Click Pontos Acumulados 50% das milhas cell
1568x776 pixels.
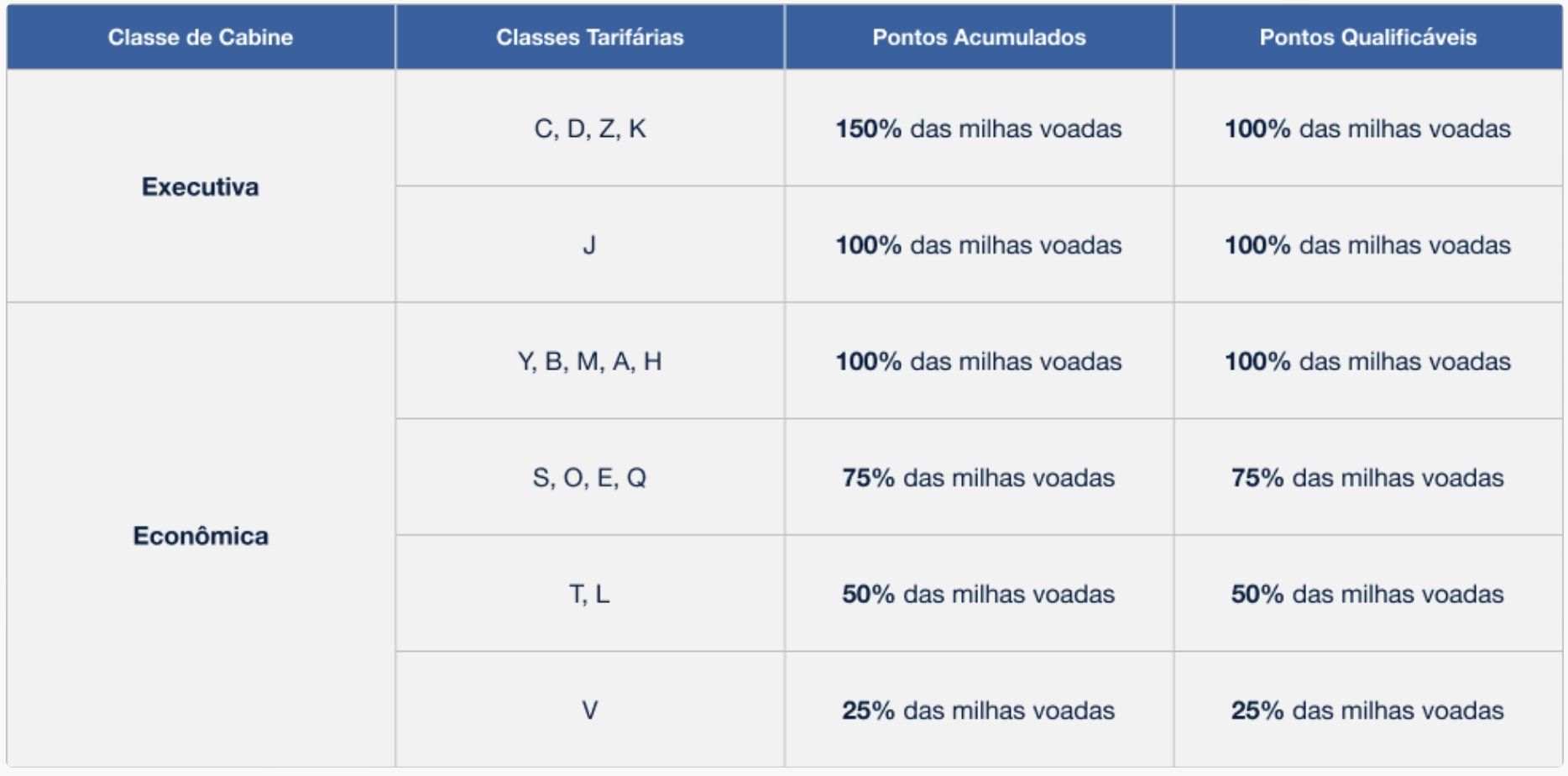point(979,594)
